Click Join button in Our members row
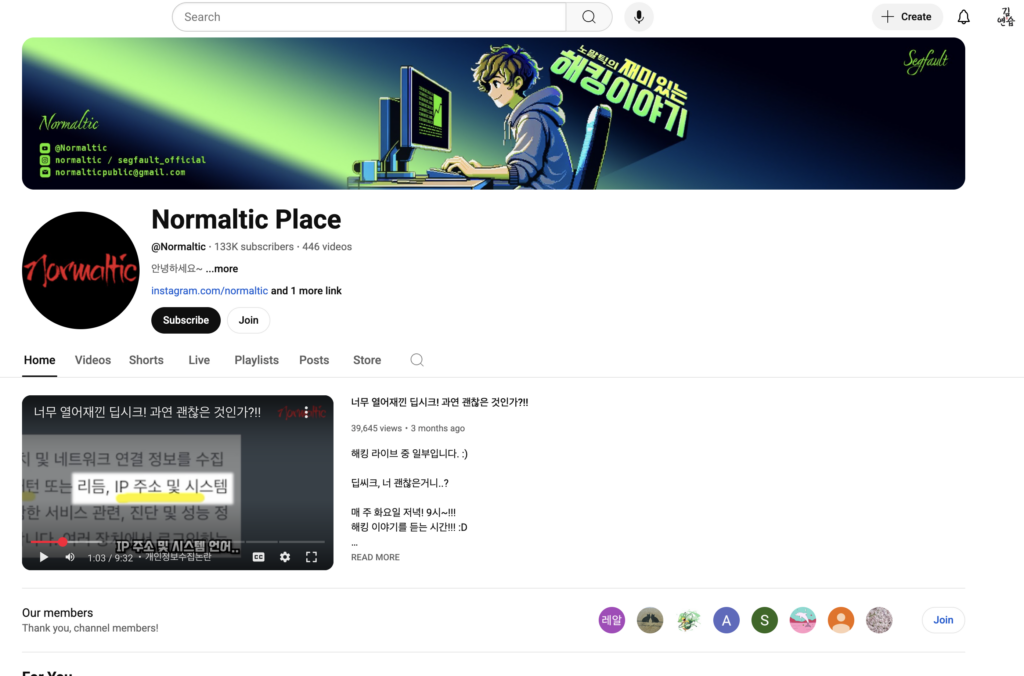This screenshot has width=1024, height=676. (x=943, y=620)
